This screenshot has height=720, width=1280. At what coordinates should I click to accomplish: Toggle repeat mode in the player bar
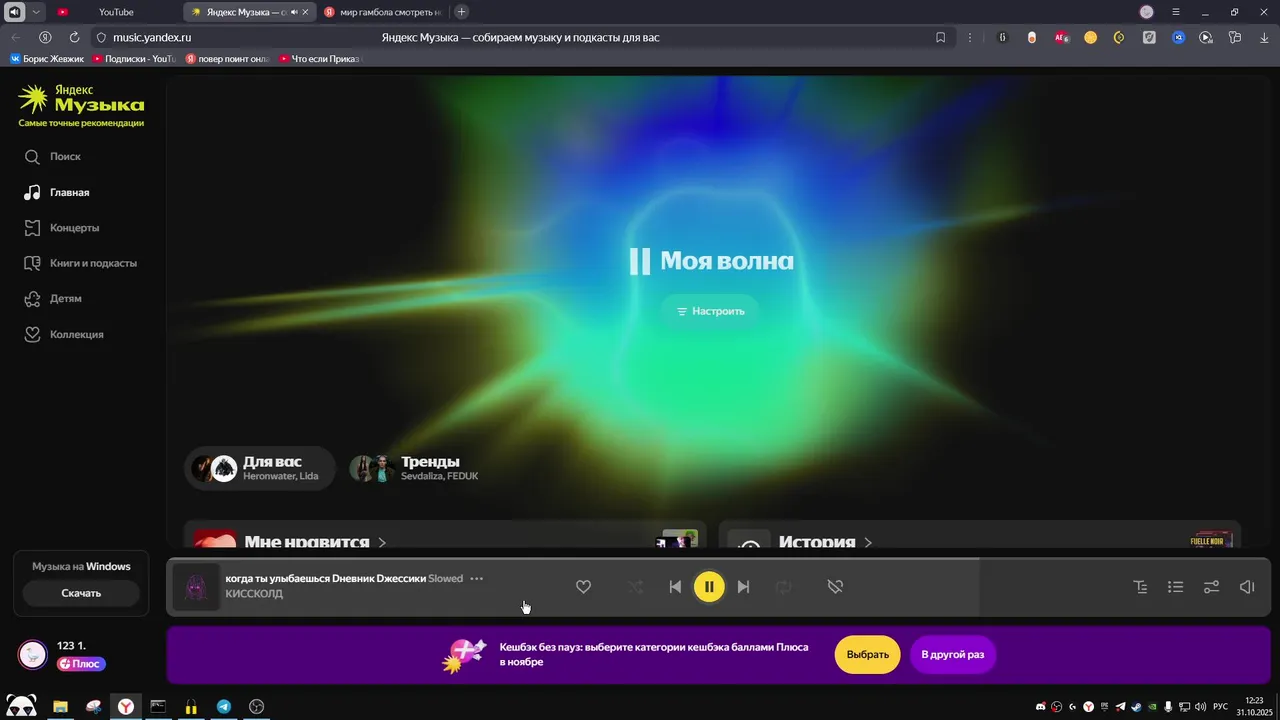tap(784, 587)
